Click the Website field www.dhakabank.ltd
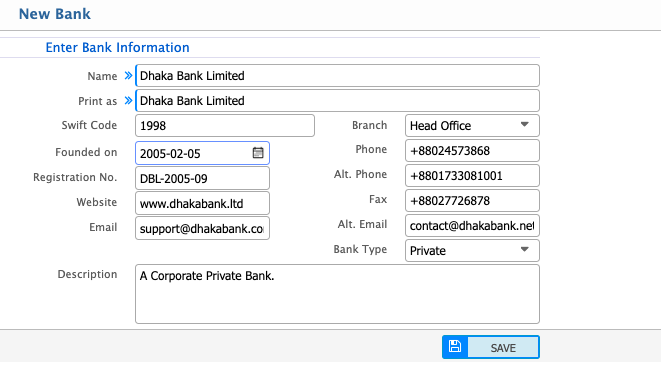This screenshot has height=390, width=661. 202,203
